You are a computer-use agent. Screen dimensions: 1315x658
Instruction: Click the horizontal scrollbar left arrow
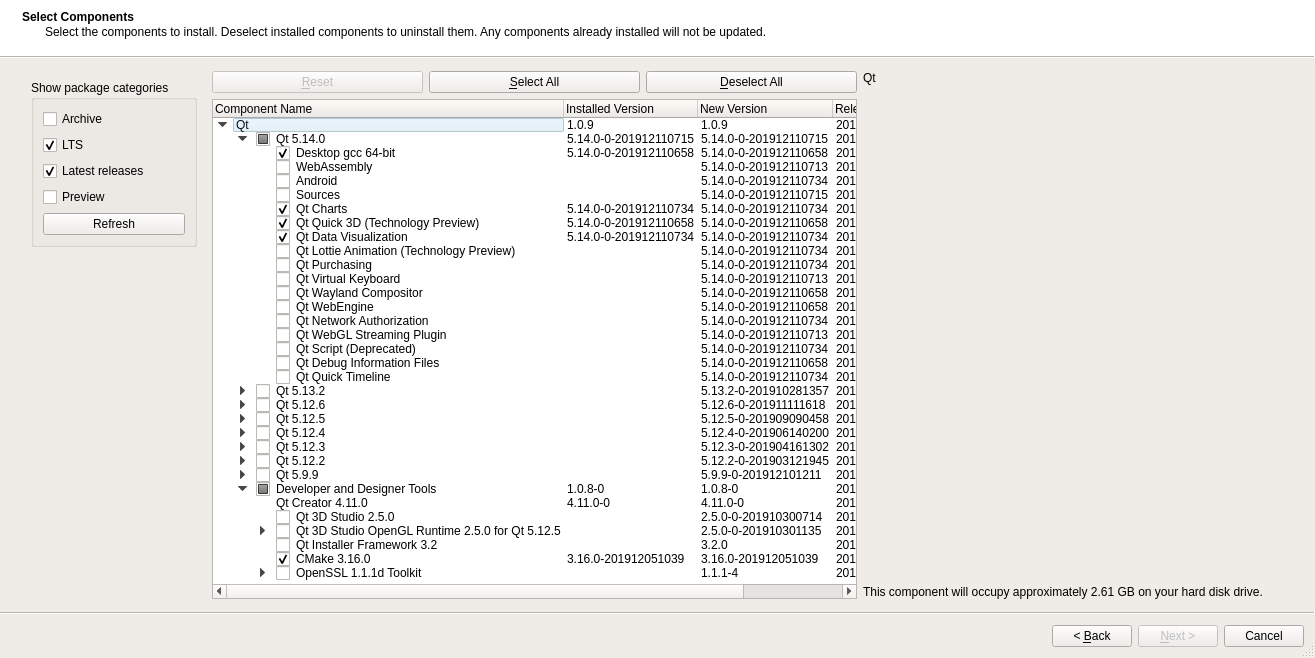click(220, 591)
